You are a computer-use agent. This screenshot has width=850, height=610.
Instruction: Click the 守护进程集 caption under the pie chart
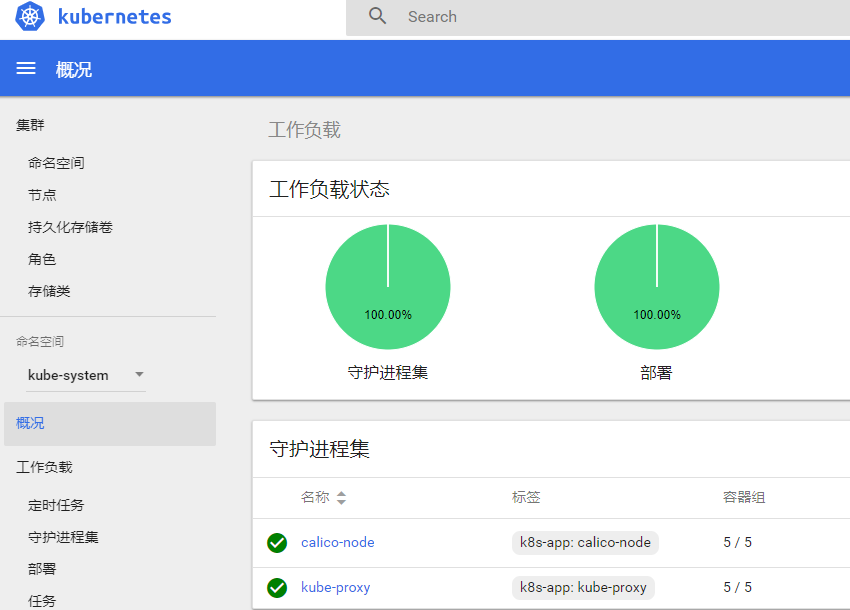click(388, 373)
